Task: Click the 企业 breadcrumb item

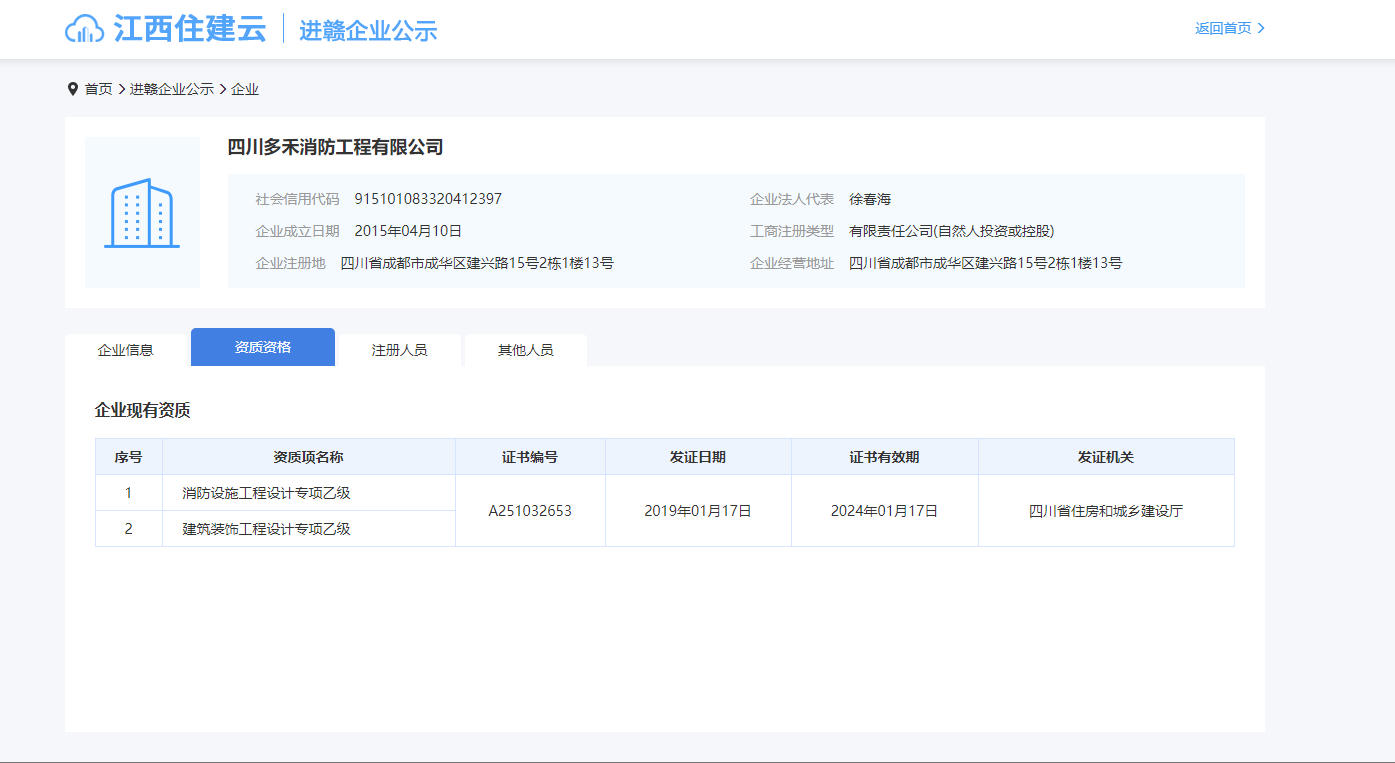Action: point(245,89)
